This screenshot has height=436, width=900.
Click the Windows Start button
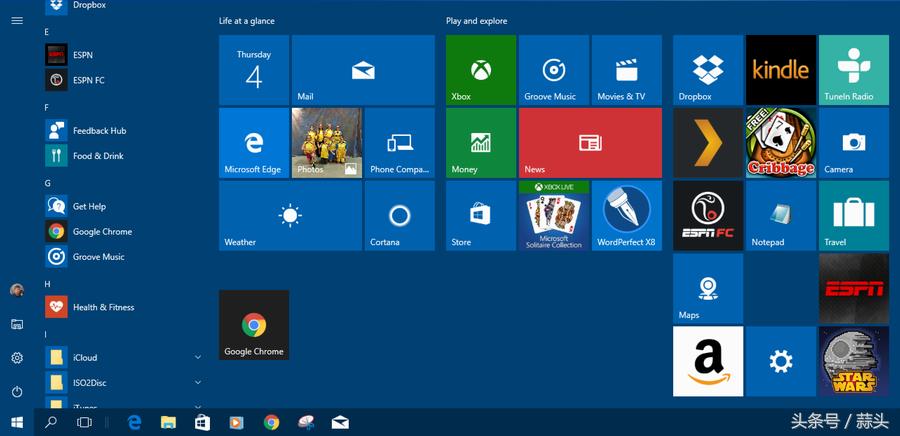point(17,423)
